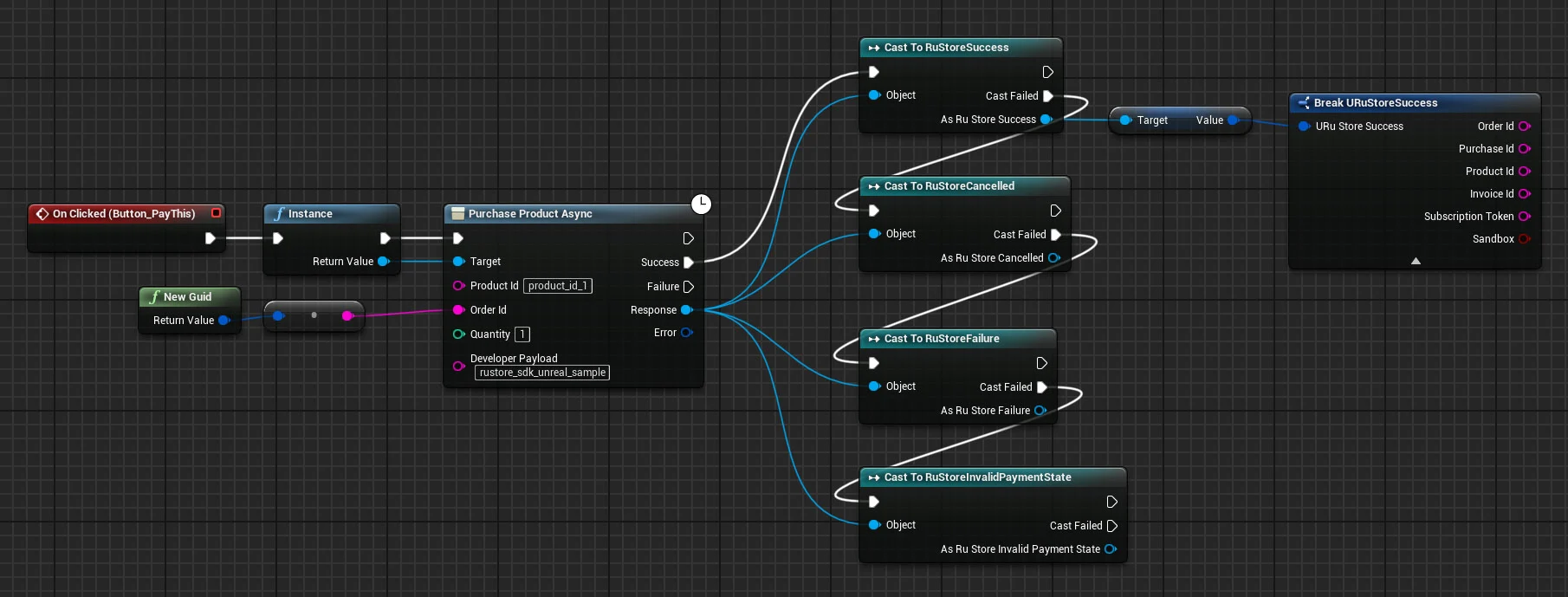Image resolution: width=1568 pixels, height=597 pixels.
Task: Edit the Product Id text field
Action: 558,286
